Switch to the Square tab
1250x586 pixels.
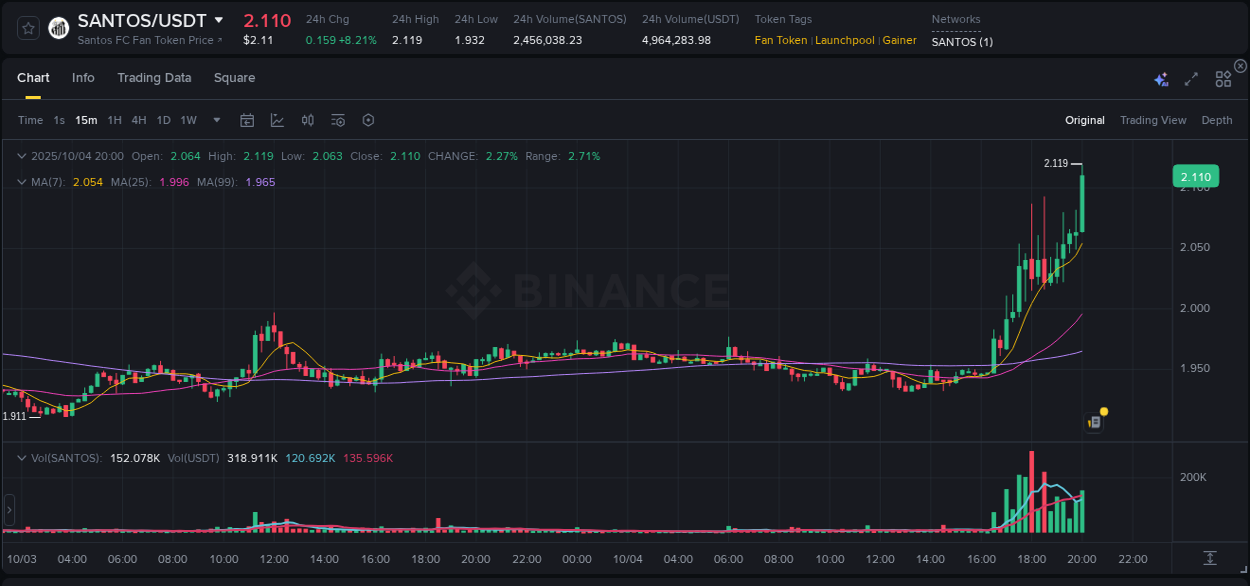point(234,77)
